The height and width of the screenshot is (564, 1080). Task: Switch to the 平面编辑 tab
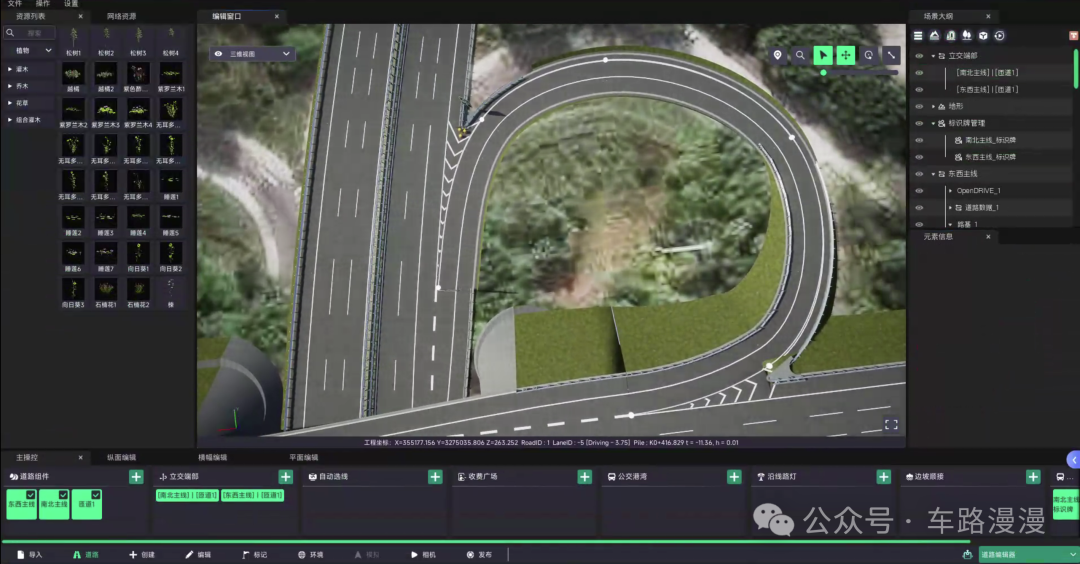pos(303,457)
